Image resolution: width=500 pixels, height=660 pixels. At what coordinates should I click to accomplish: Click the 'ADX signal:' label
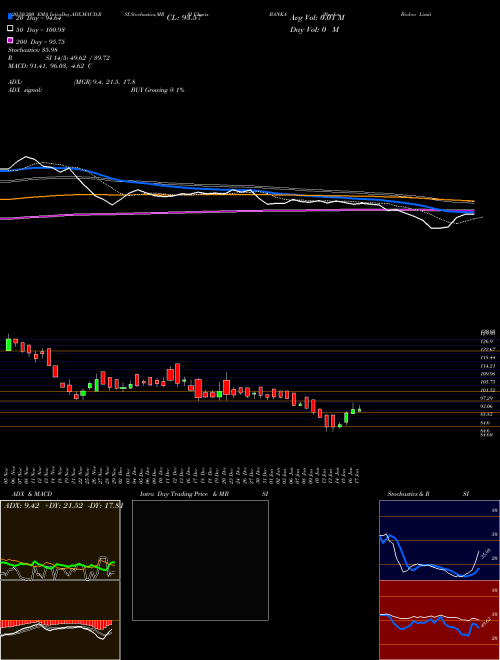click(25, 90)
